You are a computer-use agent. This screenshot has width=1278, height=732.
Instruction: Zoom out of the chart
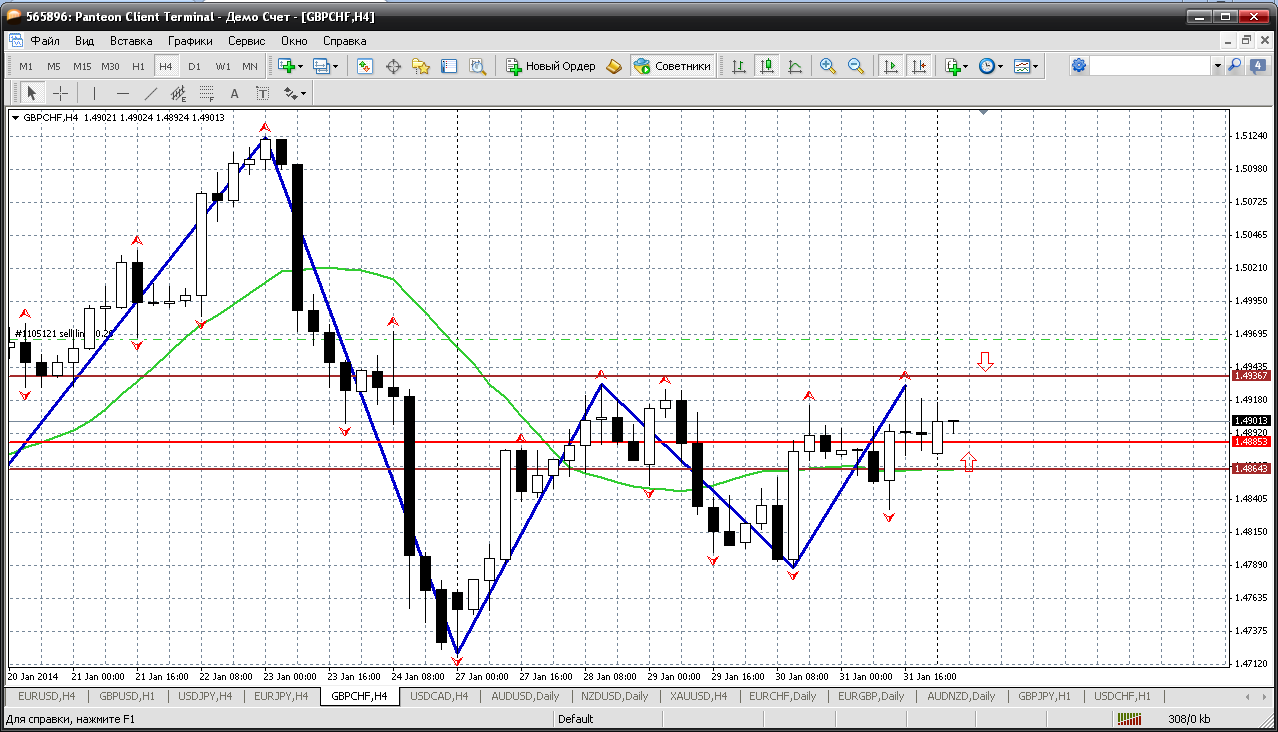tap(855, 66)
